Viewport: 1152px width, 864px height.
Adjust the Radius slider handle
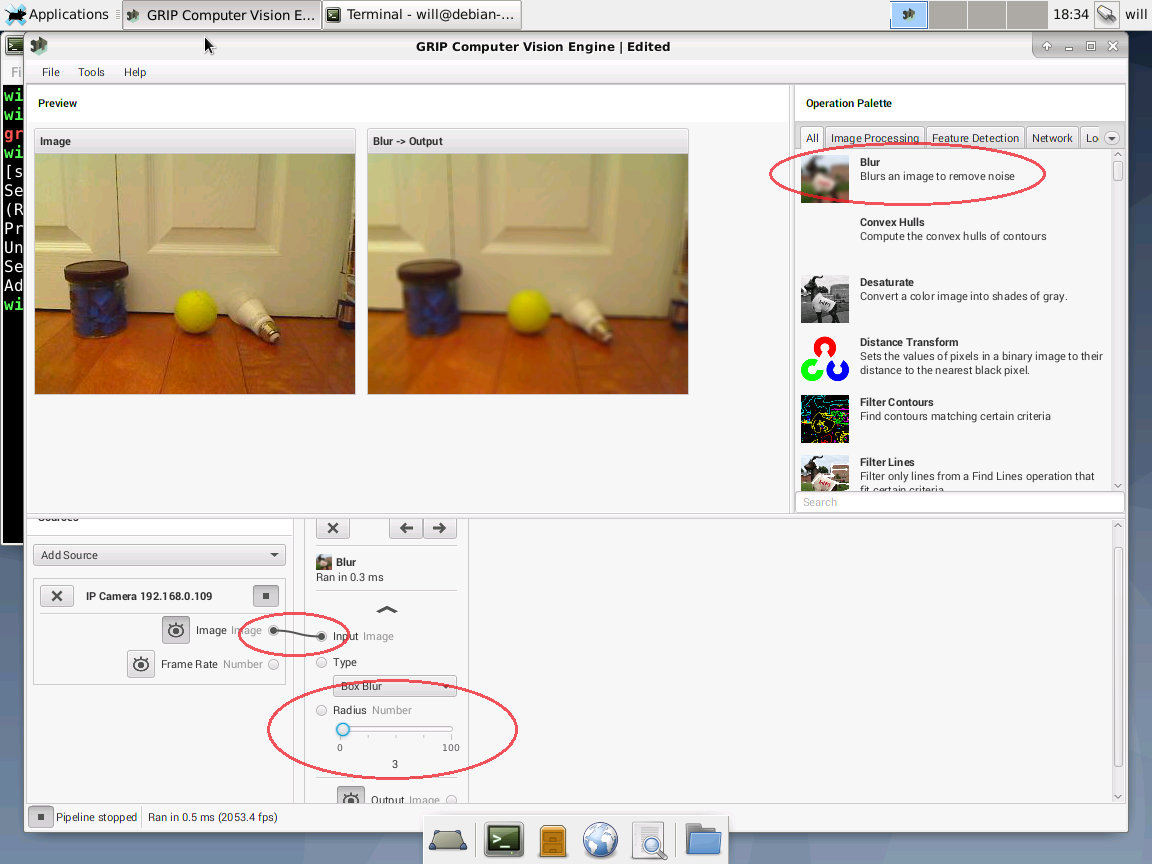(x=343, y=729)
